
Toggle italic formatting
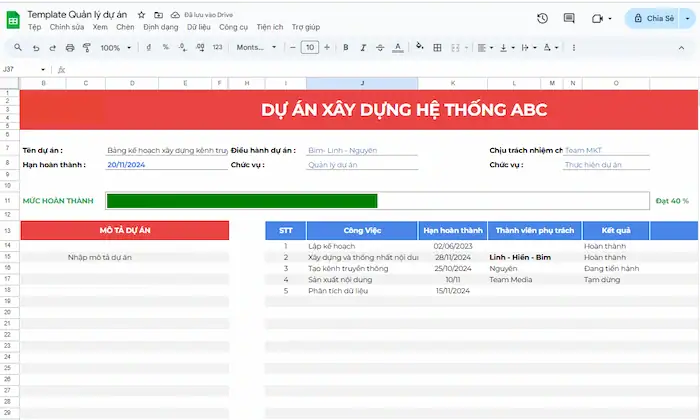[x=363, y=47]
